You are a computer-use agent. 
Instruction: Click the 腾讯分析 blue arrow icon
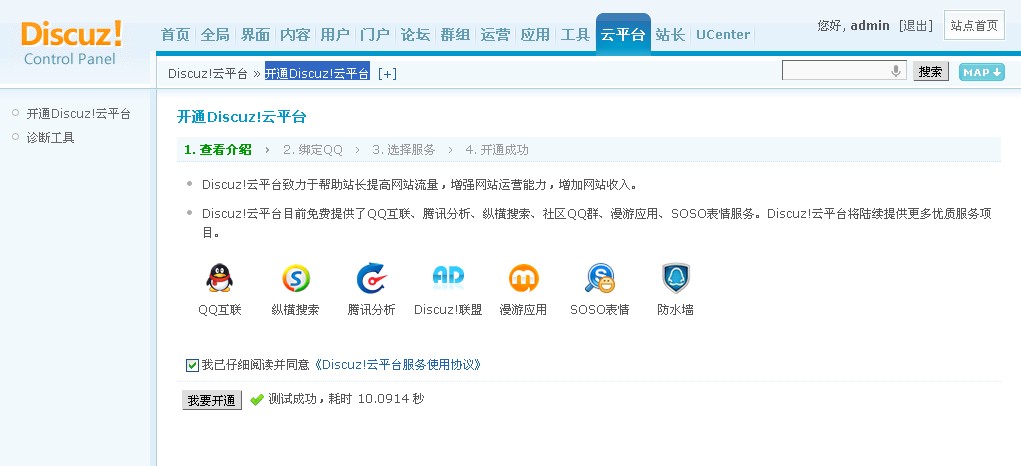coord(372,278)
